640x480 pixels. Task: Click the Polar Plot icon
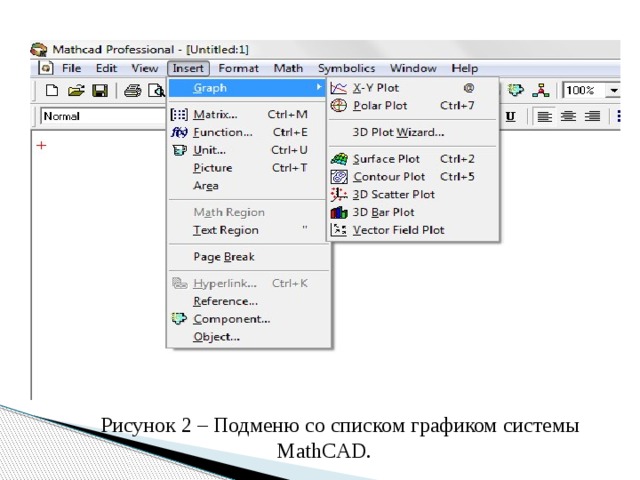(338, 105)
